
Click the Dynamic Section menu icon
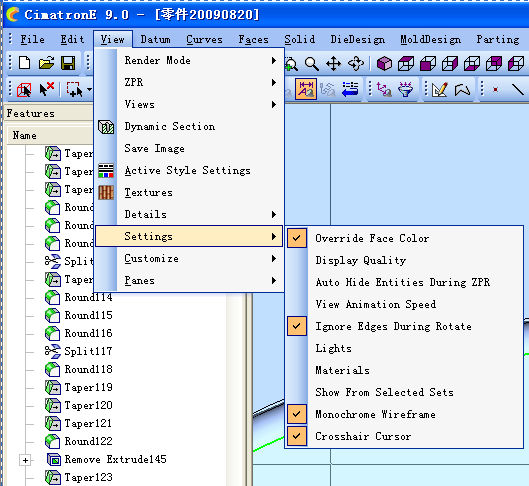pos(106,127)
